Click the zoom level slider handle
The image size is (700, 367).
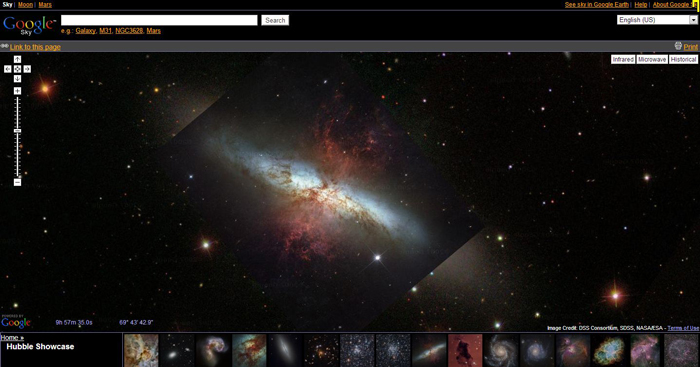[17, 131]
